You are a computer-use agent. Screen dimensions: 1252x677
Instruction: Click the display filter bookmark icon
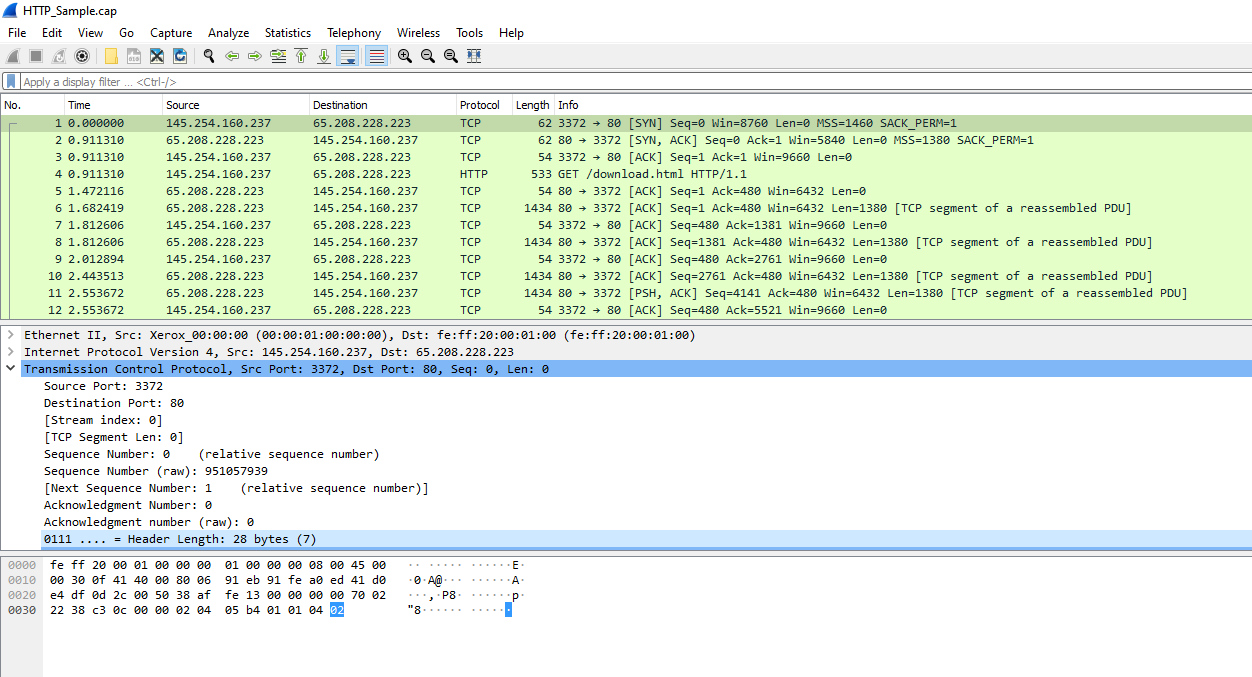click(x=11, y=82)
